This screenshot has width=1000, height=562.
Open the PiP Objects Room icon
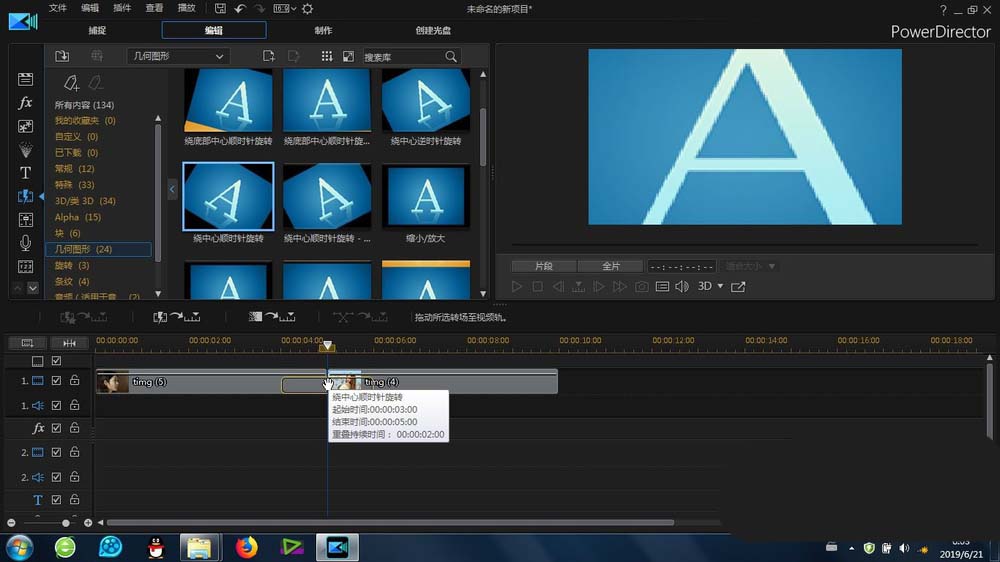(x=26, y=126)
